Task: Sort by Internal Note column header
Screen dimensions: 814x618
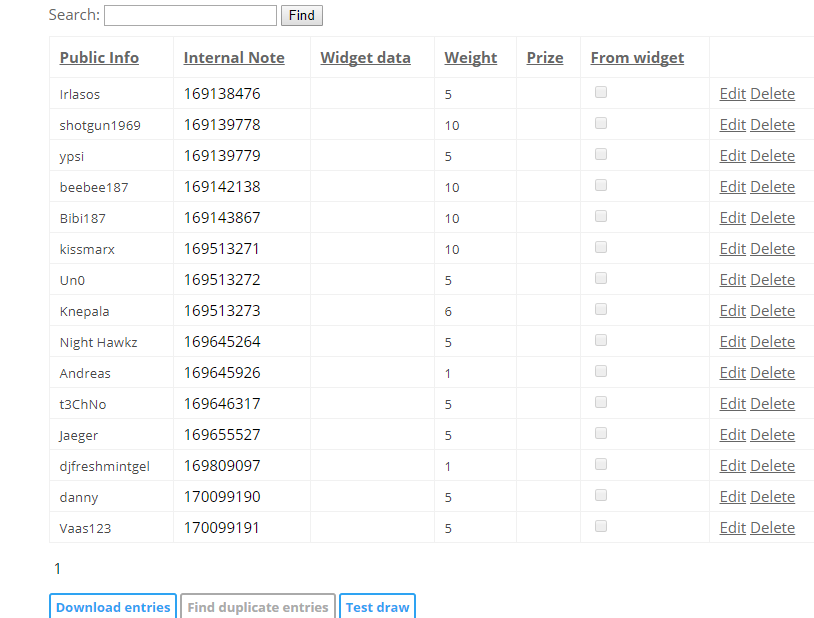Action: [x=234, y=58]
